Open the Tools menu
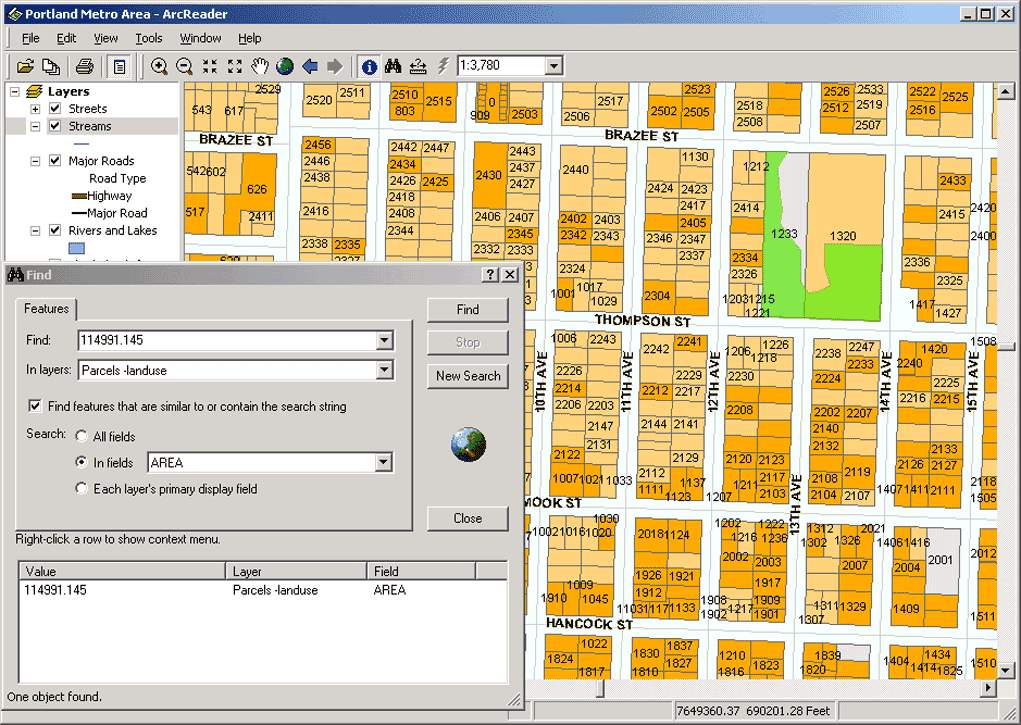This screenshot has width=1021, height=725. [x=149, y=38]
